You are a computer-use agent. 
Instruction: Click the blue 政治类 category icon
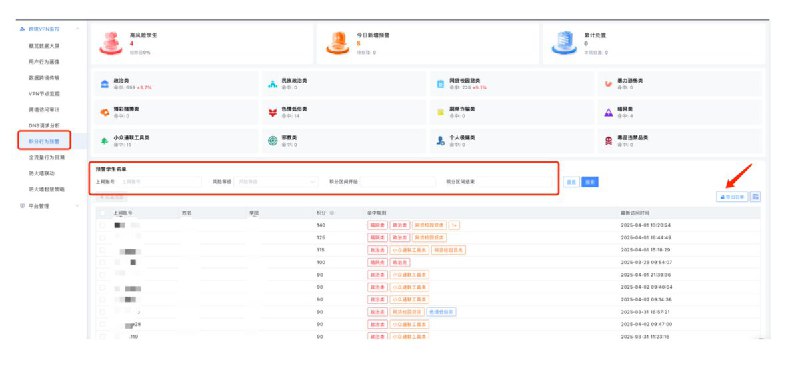click(105, 84)
